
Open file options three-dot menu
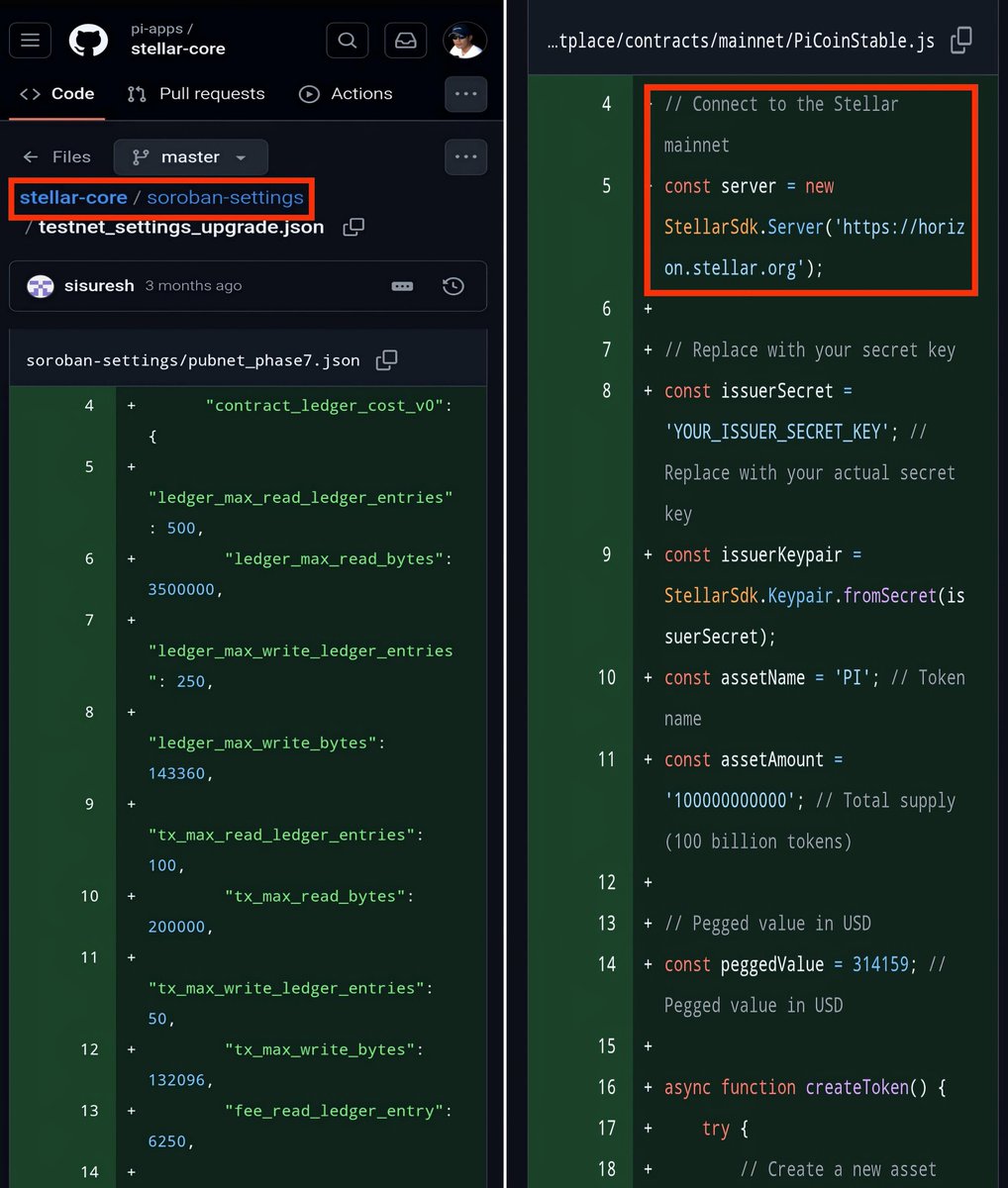465,156
